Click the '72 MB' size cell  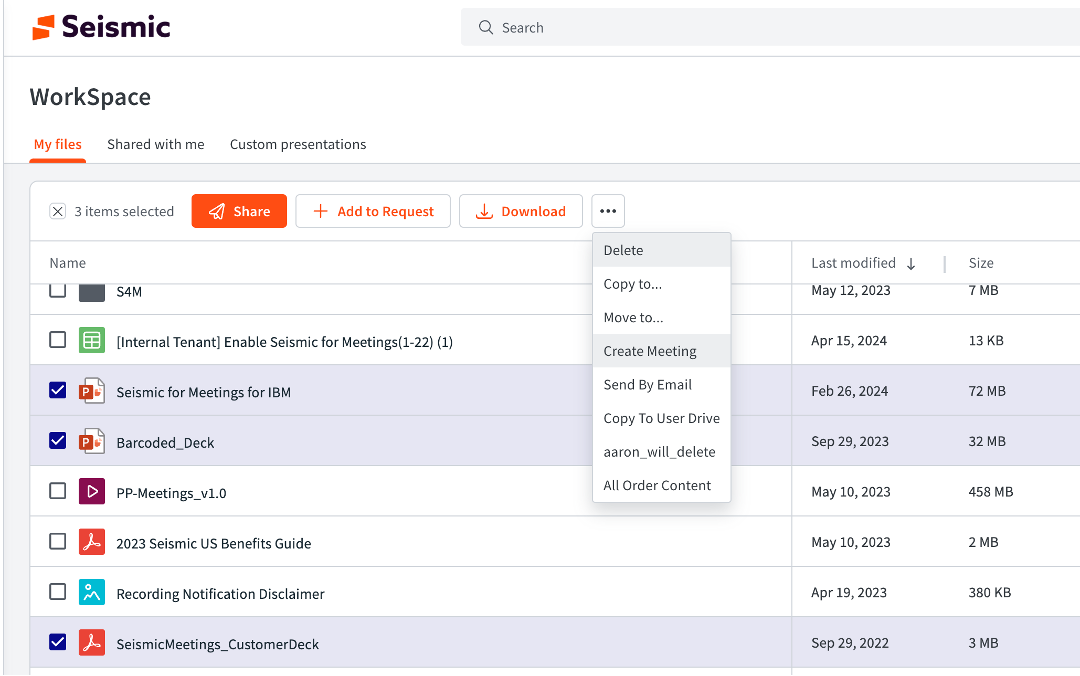point(987,391)
